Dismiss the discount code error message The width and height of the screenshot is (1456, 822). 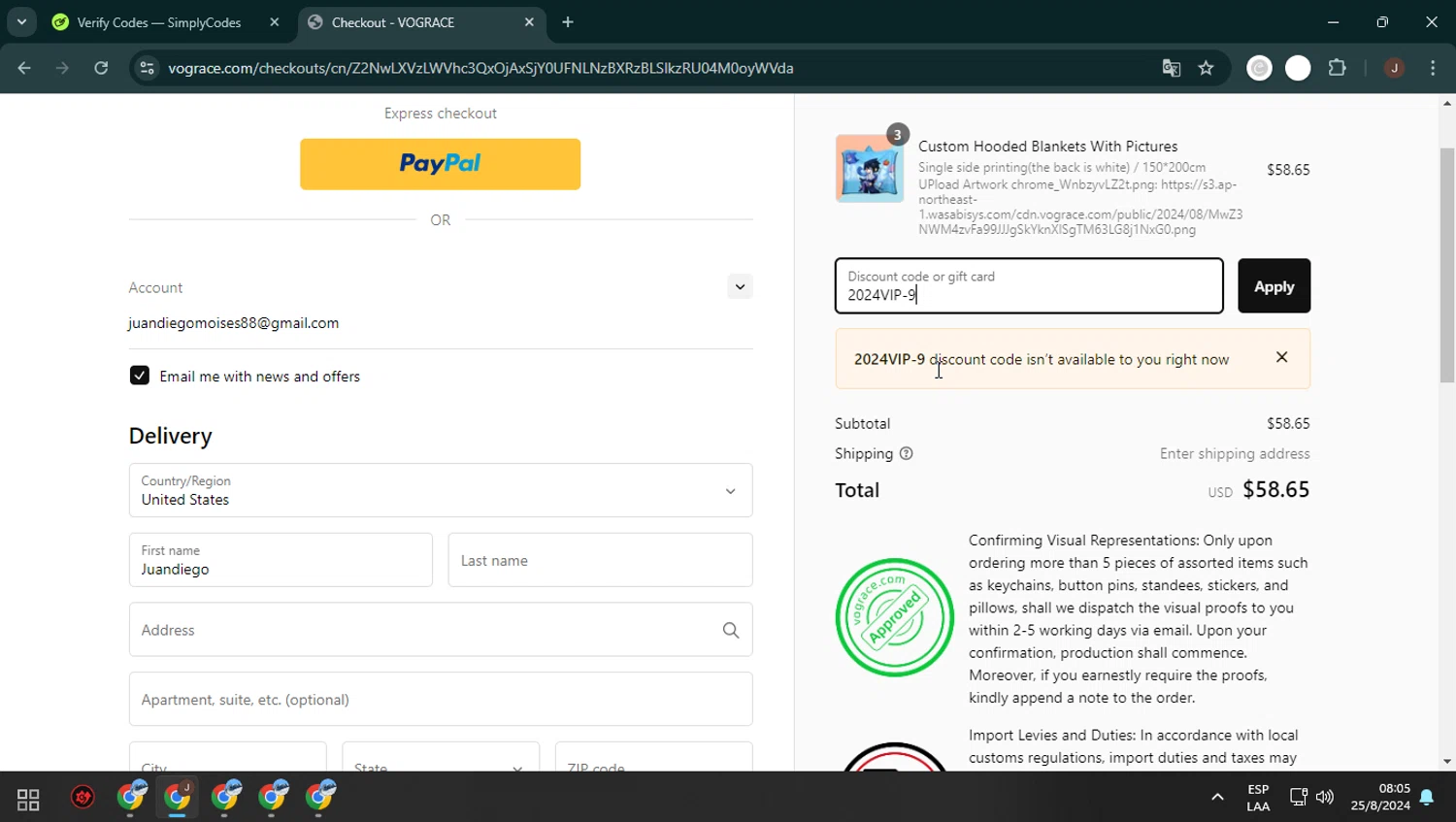point(1281,357)
